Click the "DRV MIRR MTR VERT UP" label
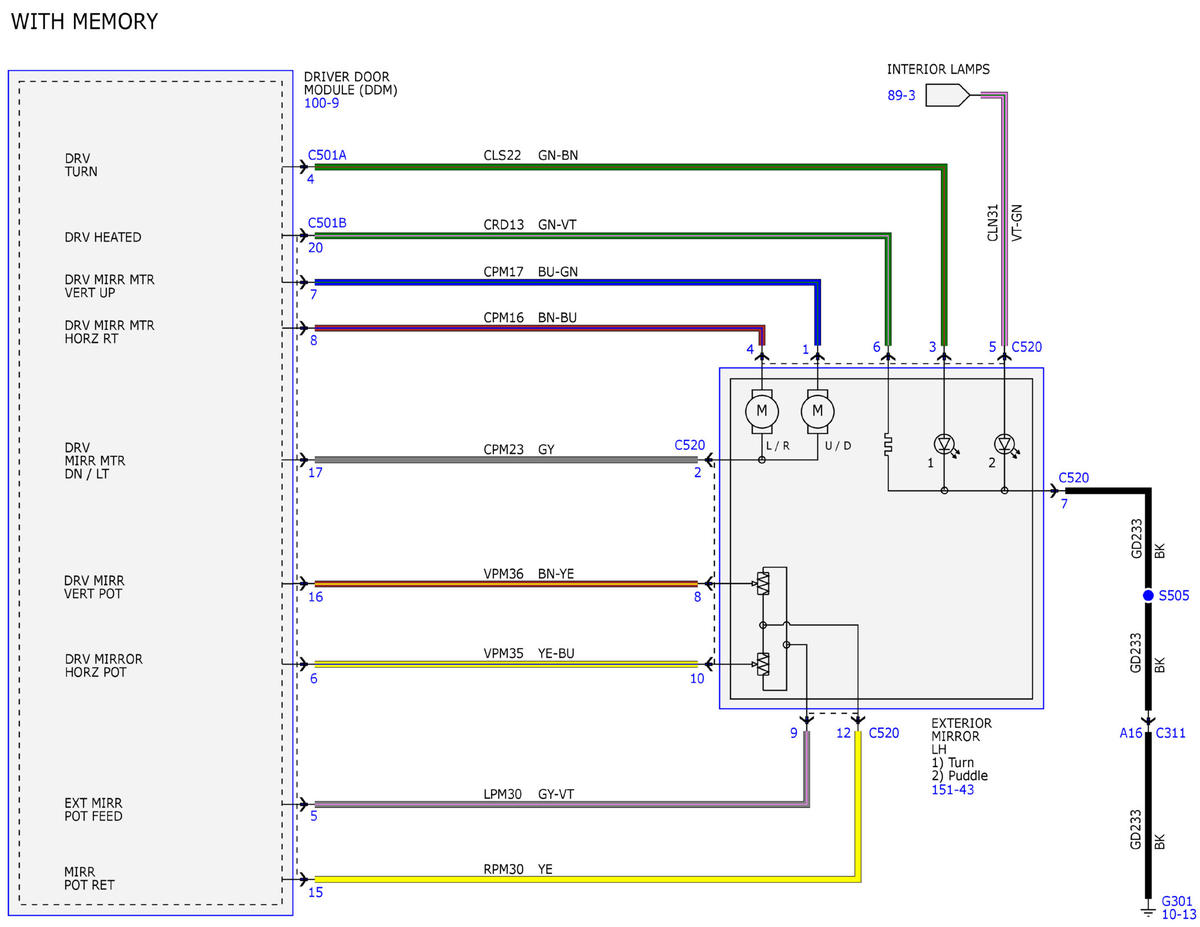Screen dimensions: 1200x927 coord(110,286)
